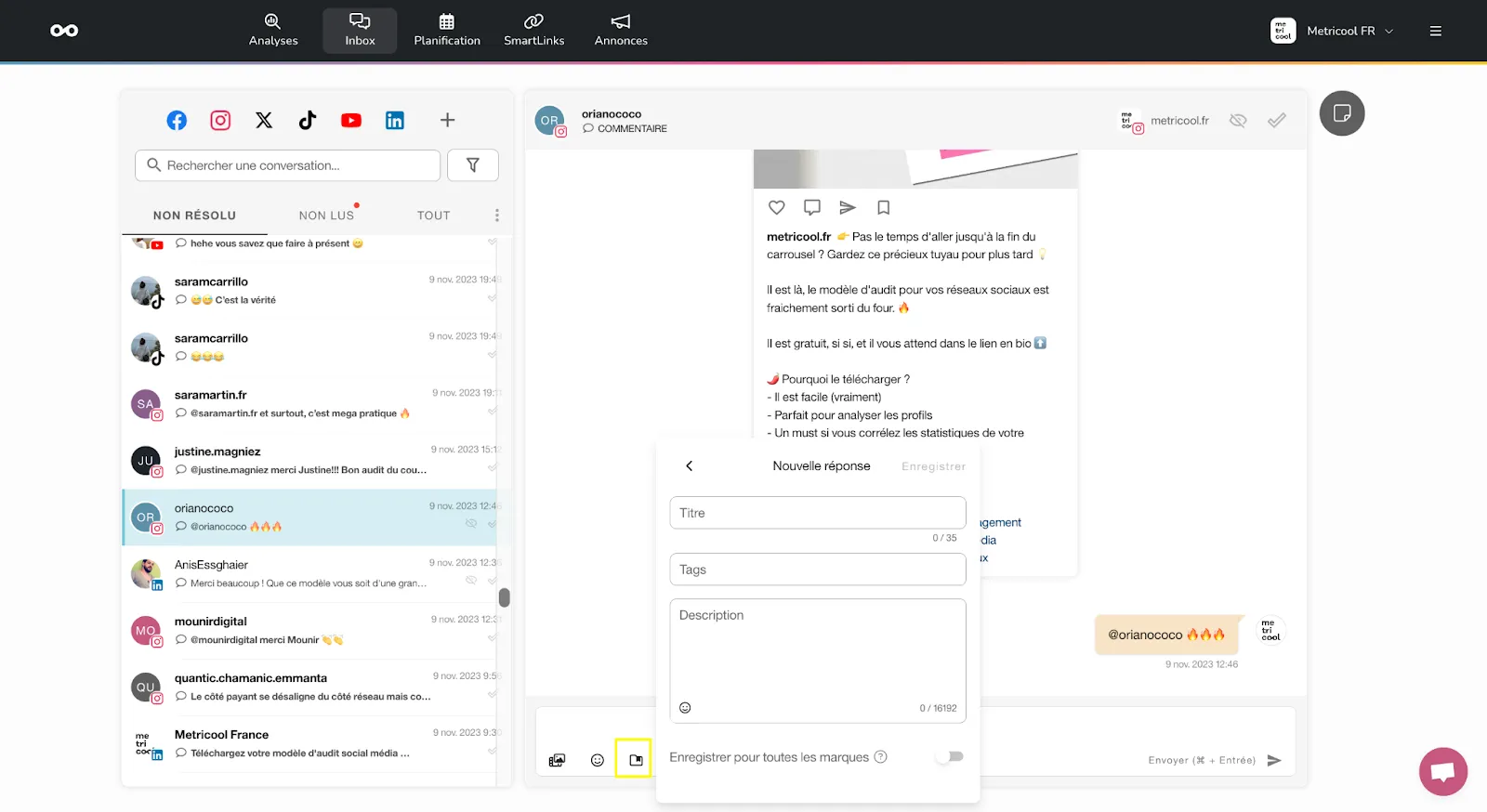Switch to the NON LUS tab
Viewport: 1487px width, 812px height.
point(326,216)
